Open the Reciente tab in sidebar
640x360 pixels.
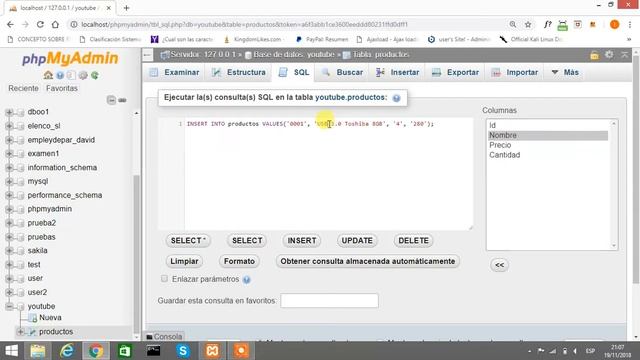(x=23, y=88)
